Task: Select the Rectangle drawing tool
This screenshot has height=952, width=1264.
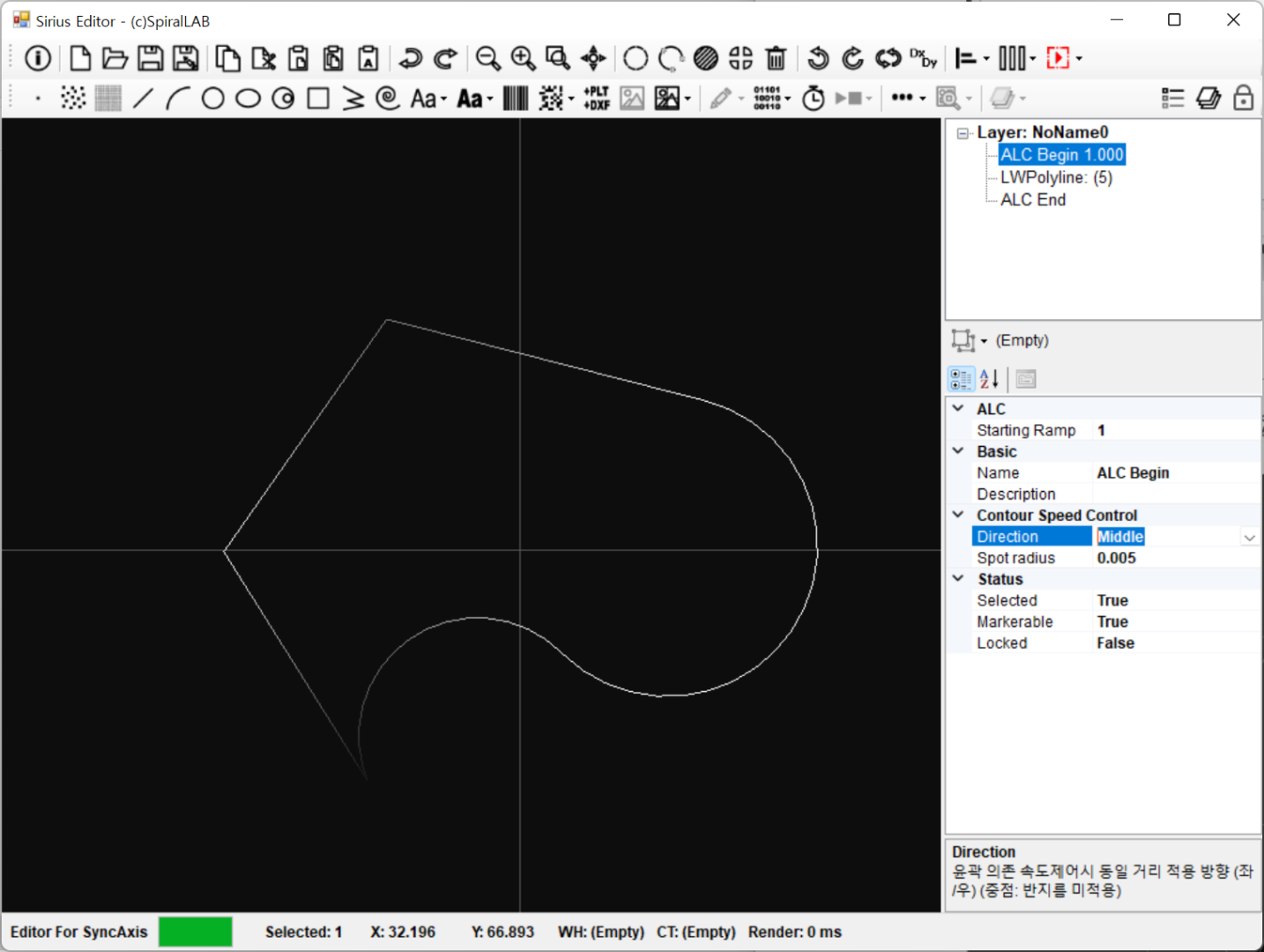Action: pyautogui.click(x=318, y=98)
